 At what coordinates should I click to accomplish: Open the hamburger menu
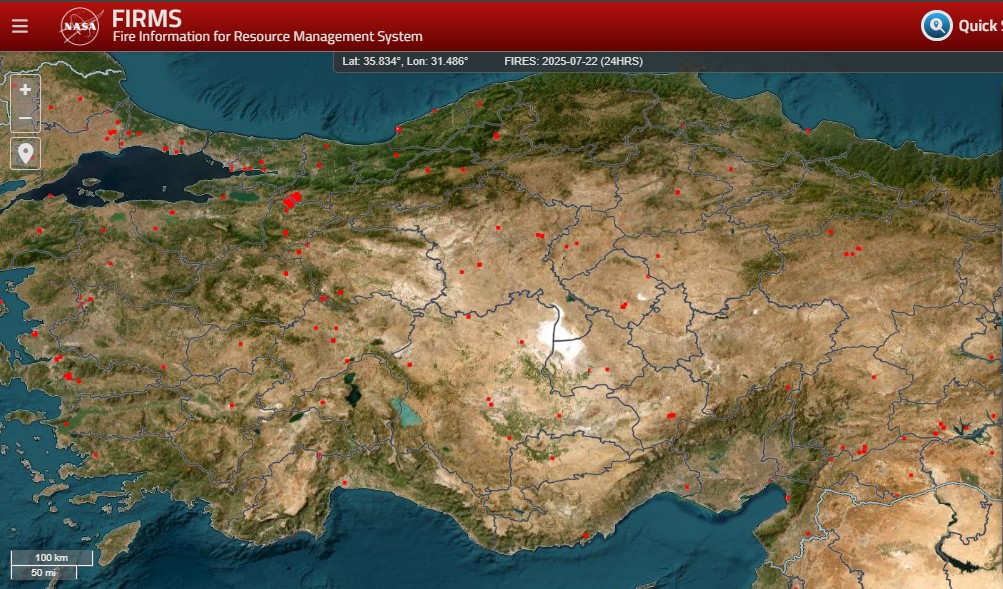[x=20, y=26]
